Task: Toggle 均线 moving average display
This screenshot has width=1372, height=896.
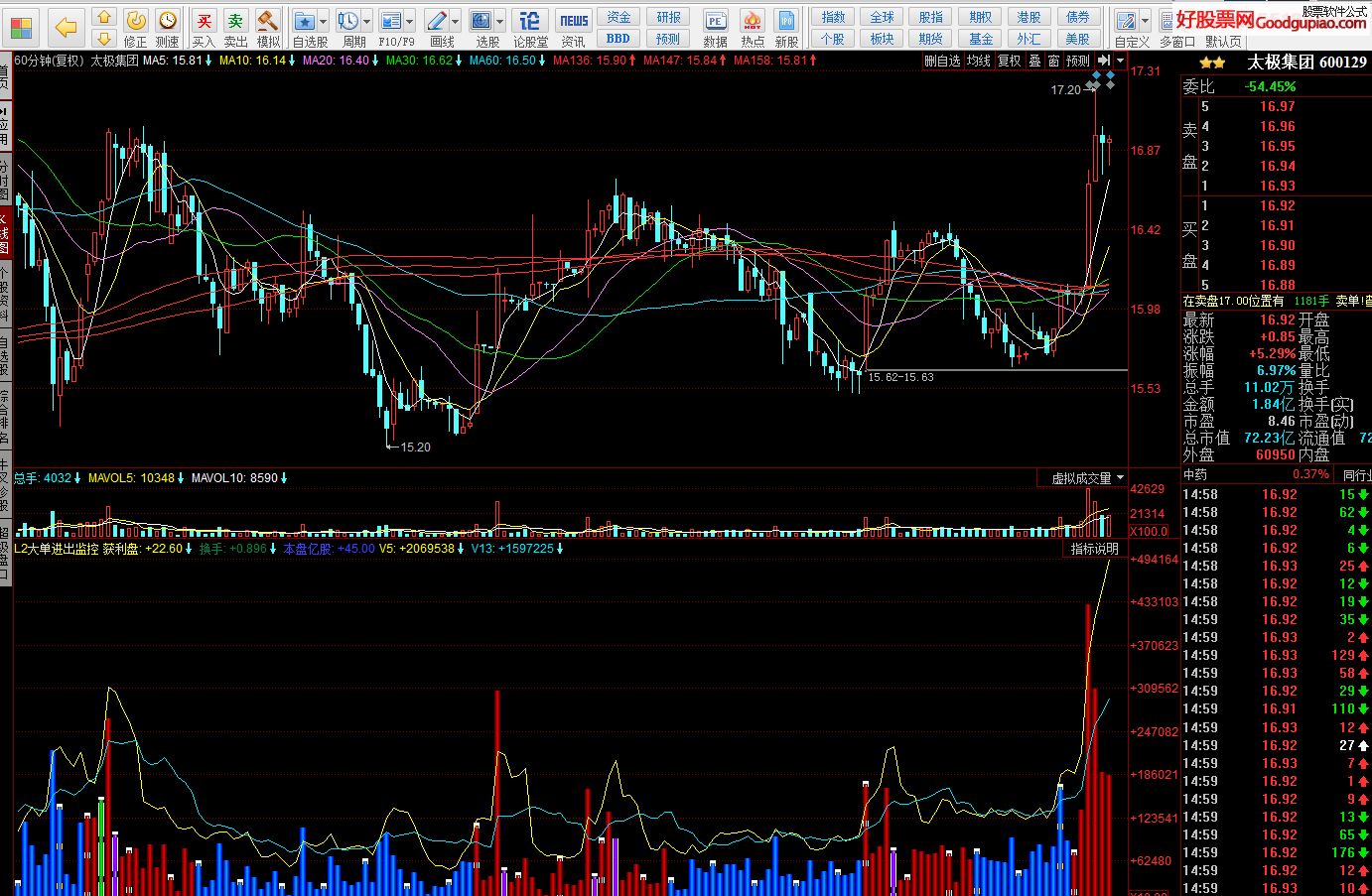Action: coord(979,61)
